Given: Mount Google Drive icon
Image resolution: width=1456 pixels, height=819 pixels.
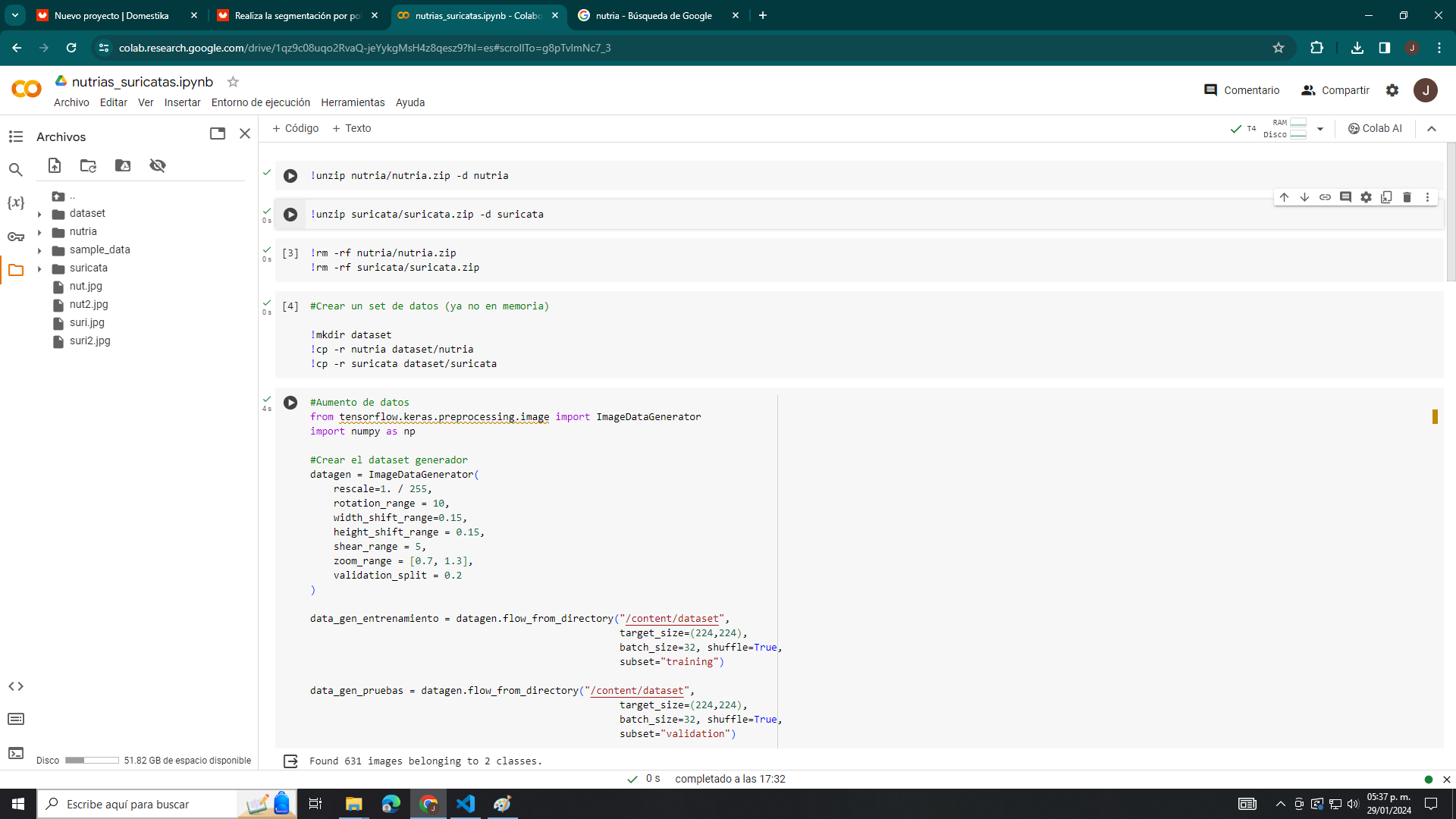Looking at the screenshot, I should pyautogui.click(x=123, y=165).
